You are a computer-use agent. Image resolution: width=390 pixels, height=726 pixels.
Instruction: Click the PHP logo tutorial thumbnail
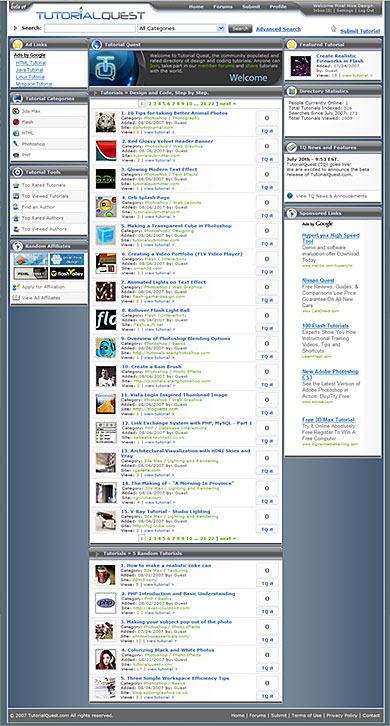point(105,603)
